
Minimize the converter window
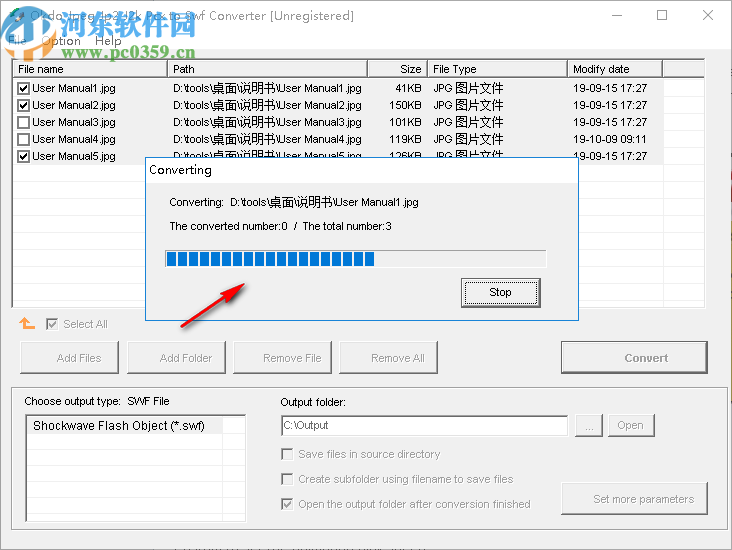(x=617, y=15)
